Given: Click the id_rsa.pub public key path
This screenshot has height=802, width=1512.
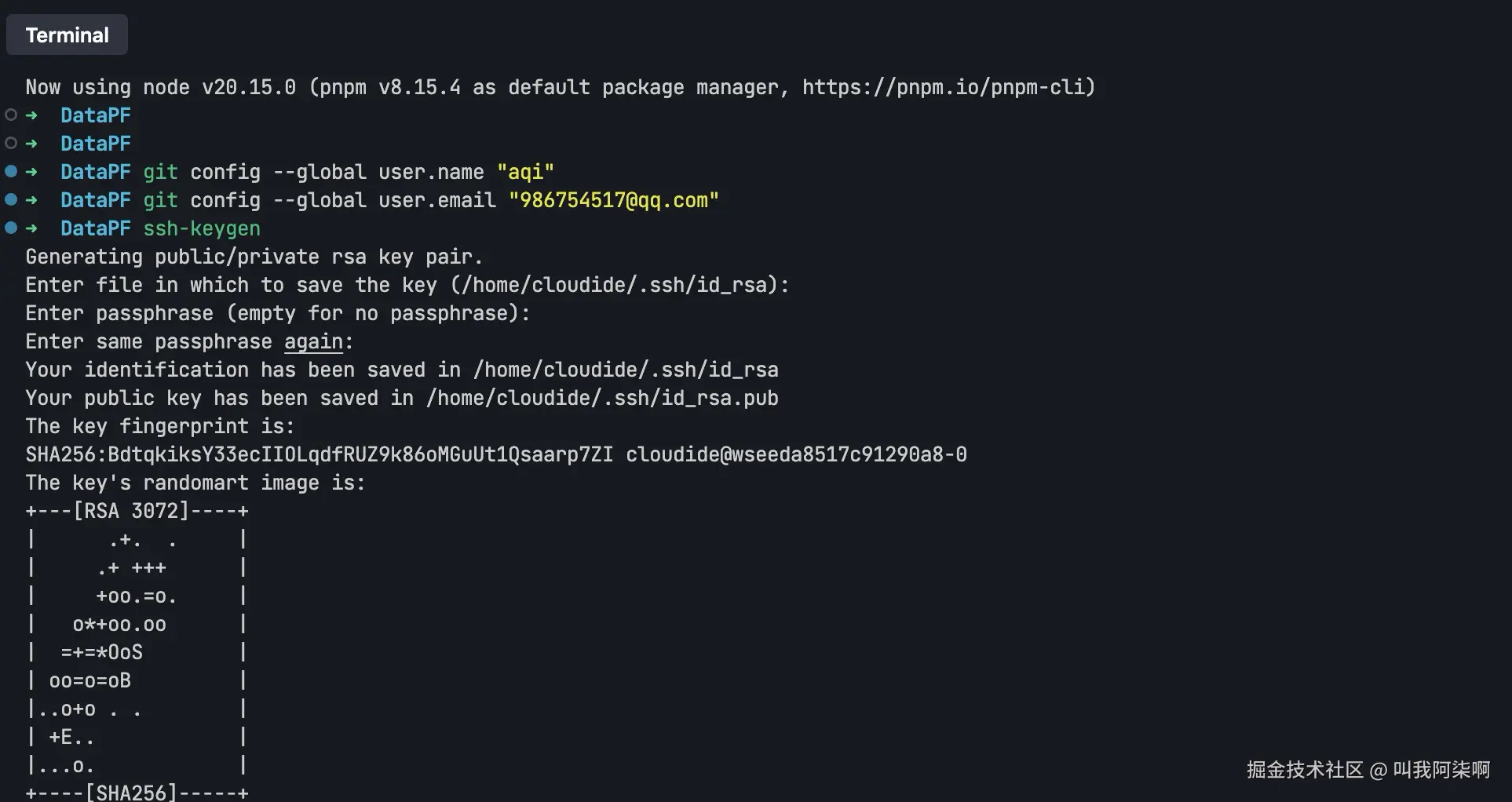Looking at the screenshot, I should 602,399.
